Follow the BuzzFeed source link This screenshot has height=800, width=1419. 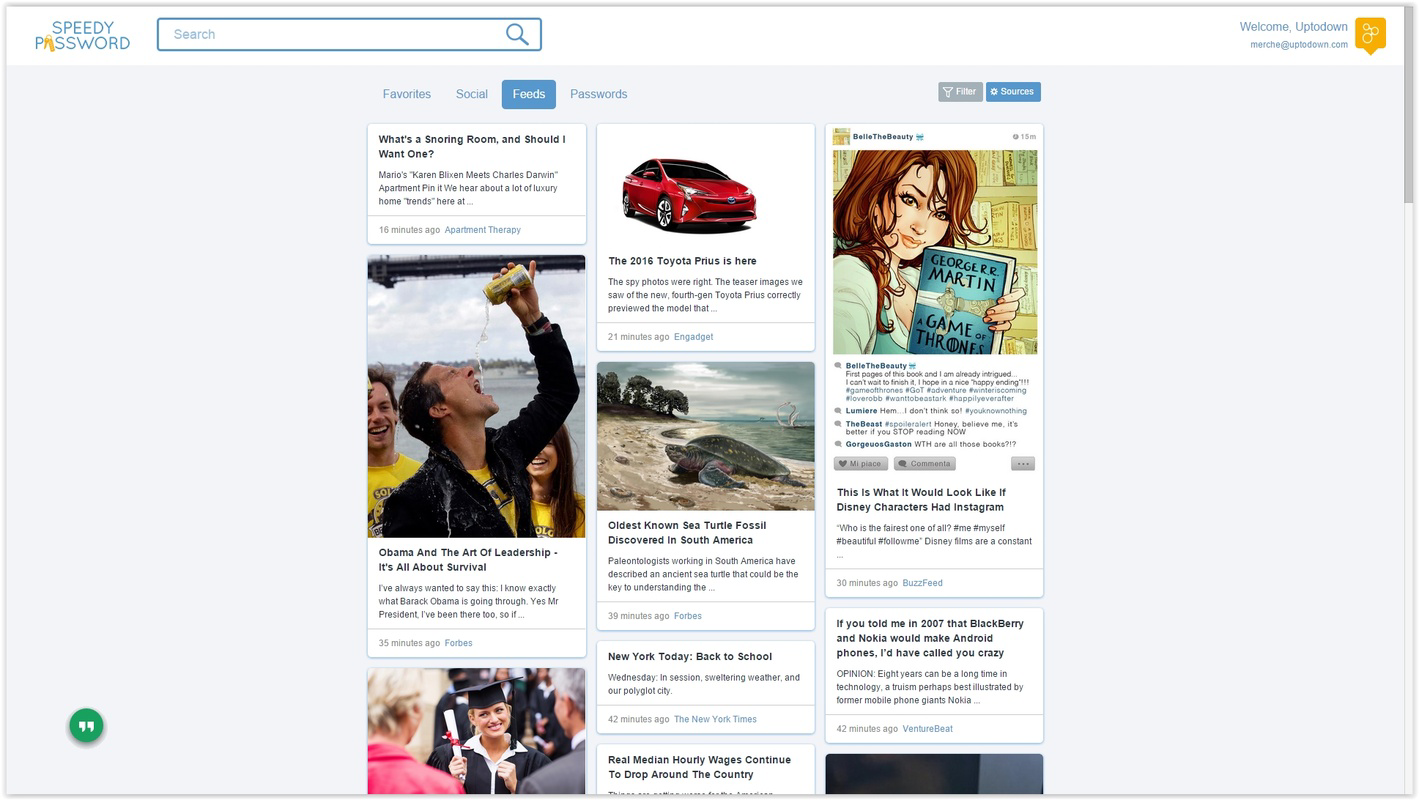(922, 583)
